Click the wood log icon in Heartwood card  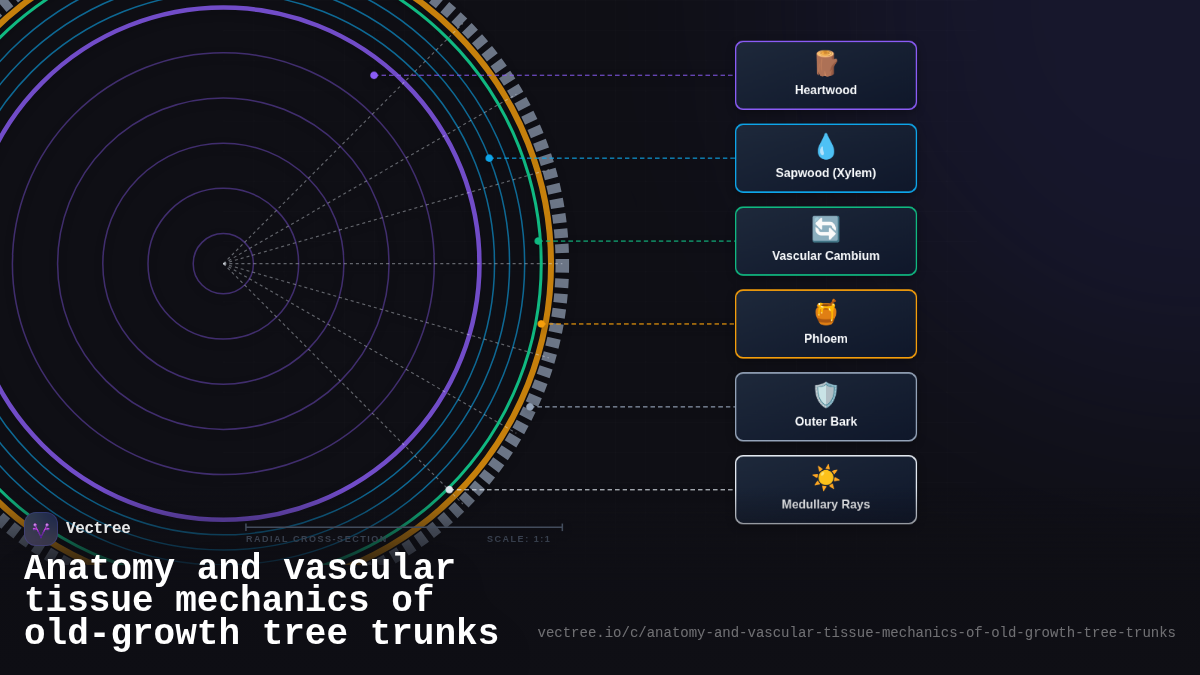[x=825, y=64]
